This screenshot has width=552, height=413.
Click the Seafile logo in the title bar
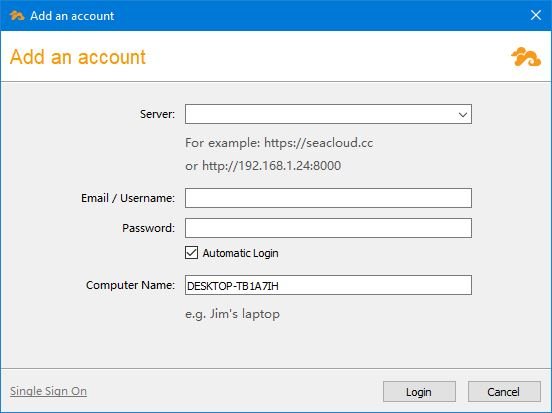[17, 15]
